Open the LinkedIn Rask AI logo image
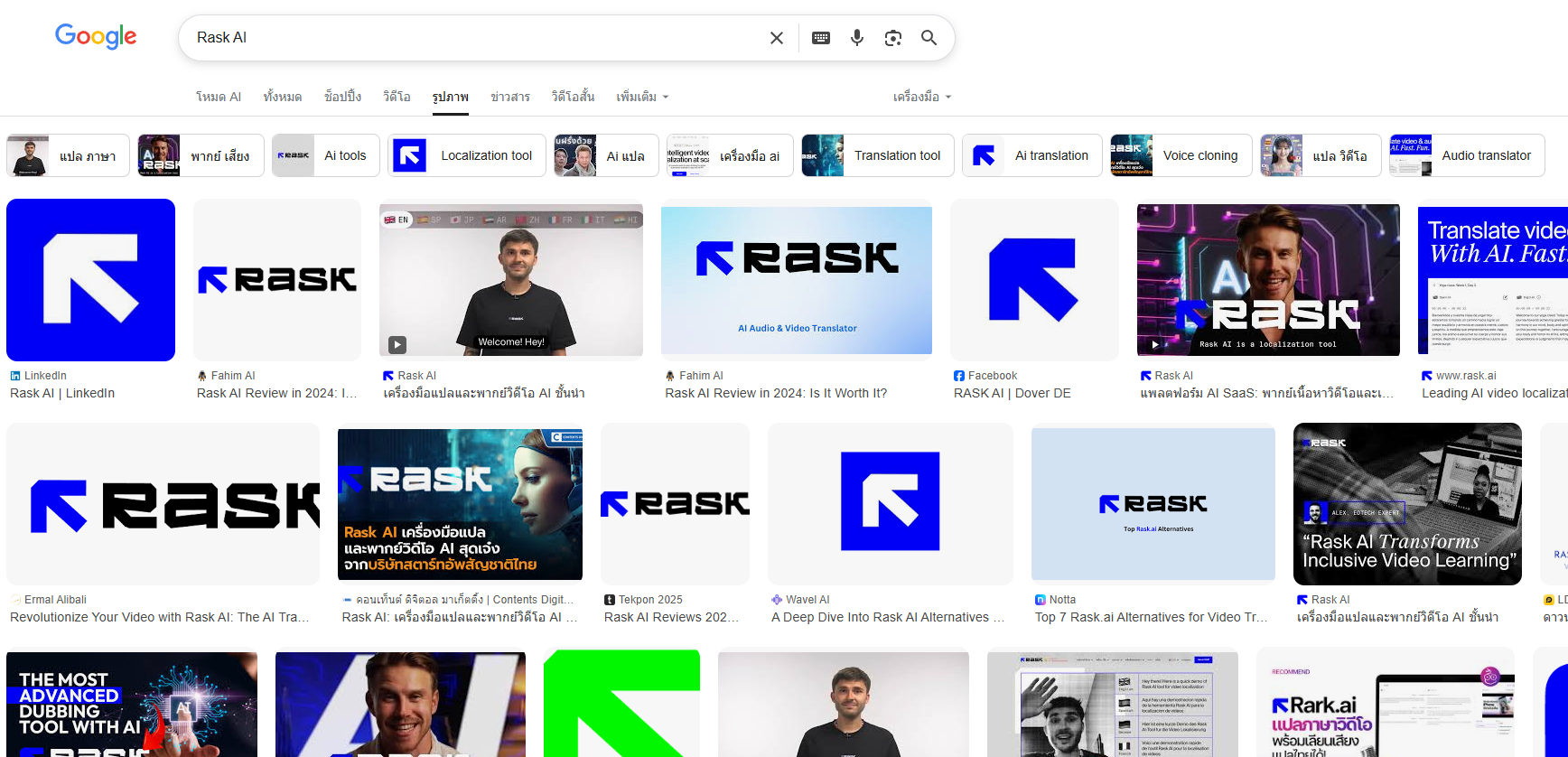1568x757 pixels. 90,280
